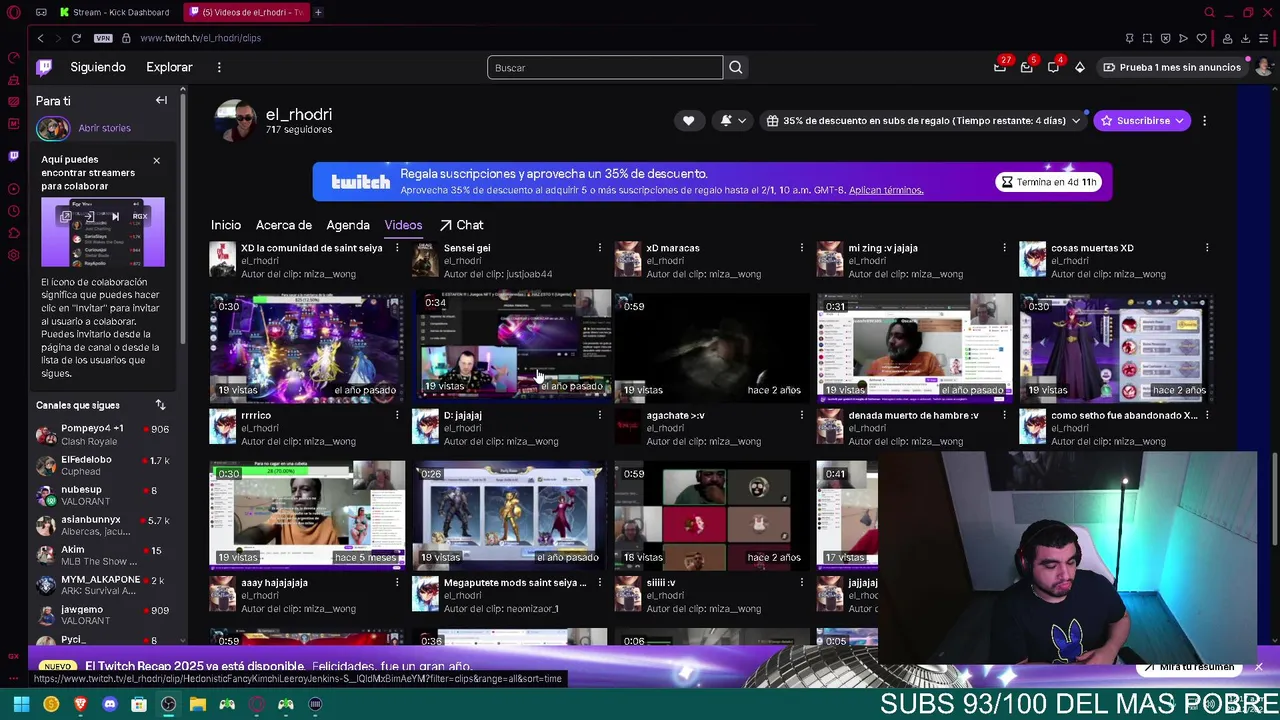Open File Explorer from the taskbar
Viewport: 1280px width, 720px height.
(x=198, y=704)
